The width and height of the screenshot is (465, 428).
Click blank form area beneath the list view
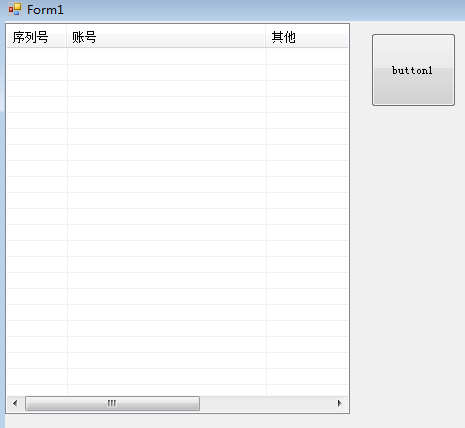coord(177,421)
